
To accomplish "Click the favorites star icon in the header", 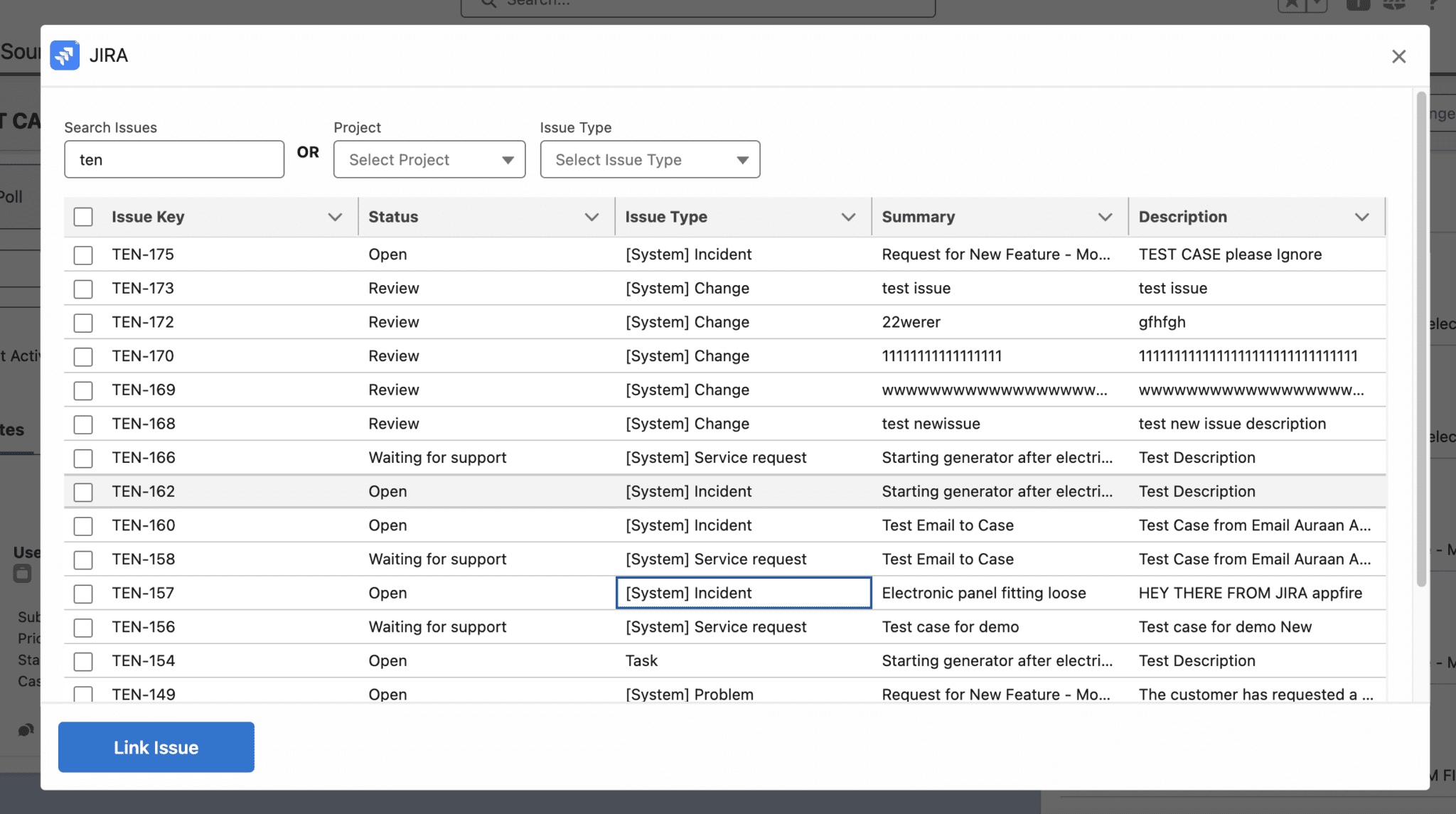I will tap(1291, 4).
